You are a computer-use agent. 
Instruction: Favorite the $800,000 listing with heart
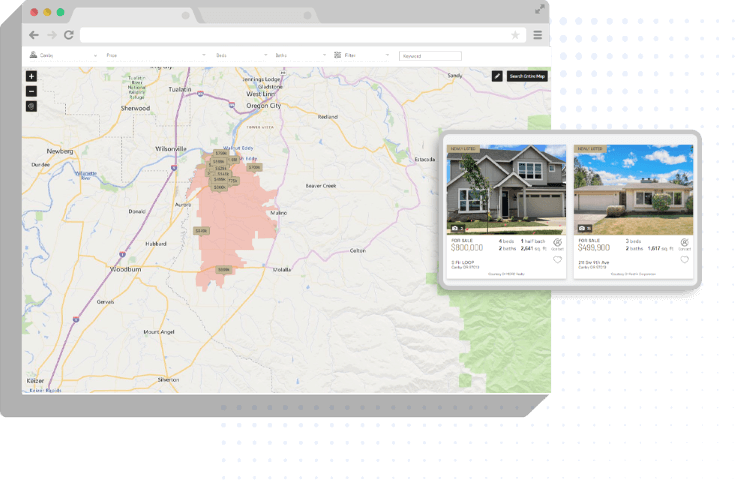click(x=557, y=260)
